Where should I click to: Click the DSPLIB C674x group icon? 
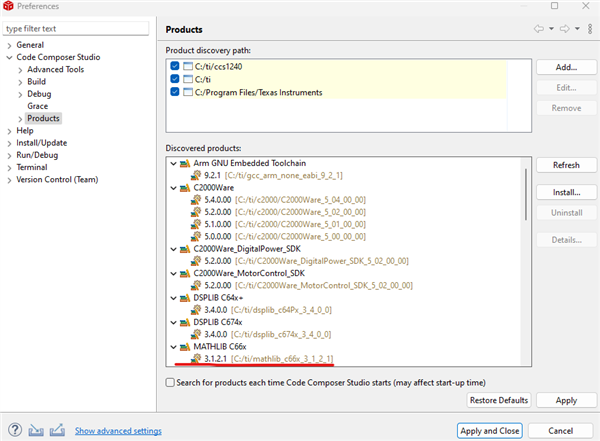point(185,323)
